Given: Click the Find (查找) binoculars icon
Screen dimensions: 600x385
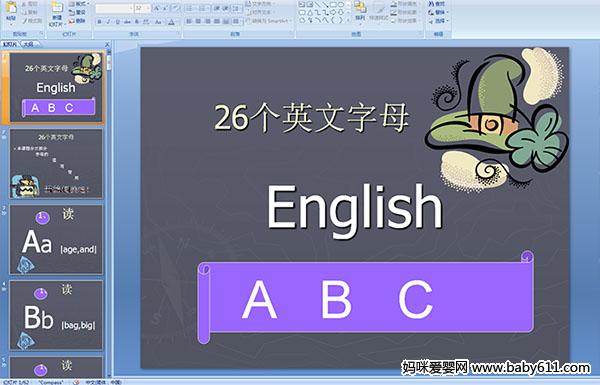Looking at the screenshot, I should pos(431,4).
